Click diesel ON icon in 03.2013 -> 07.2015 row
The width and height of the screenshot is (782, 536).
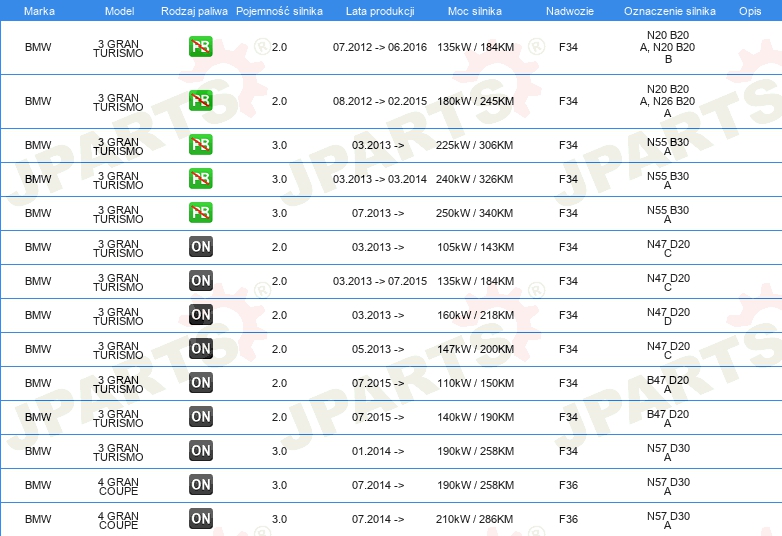(200, 280)
